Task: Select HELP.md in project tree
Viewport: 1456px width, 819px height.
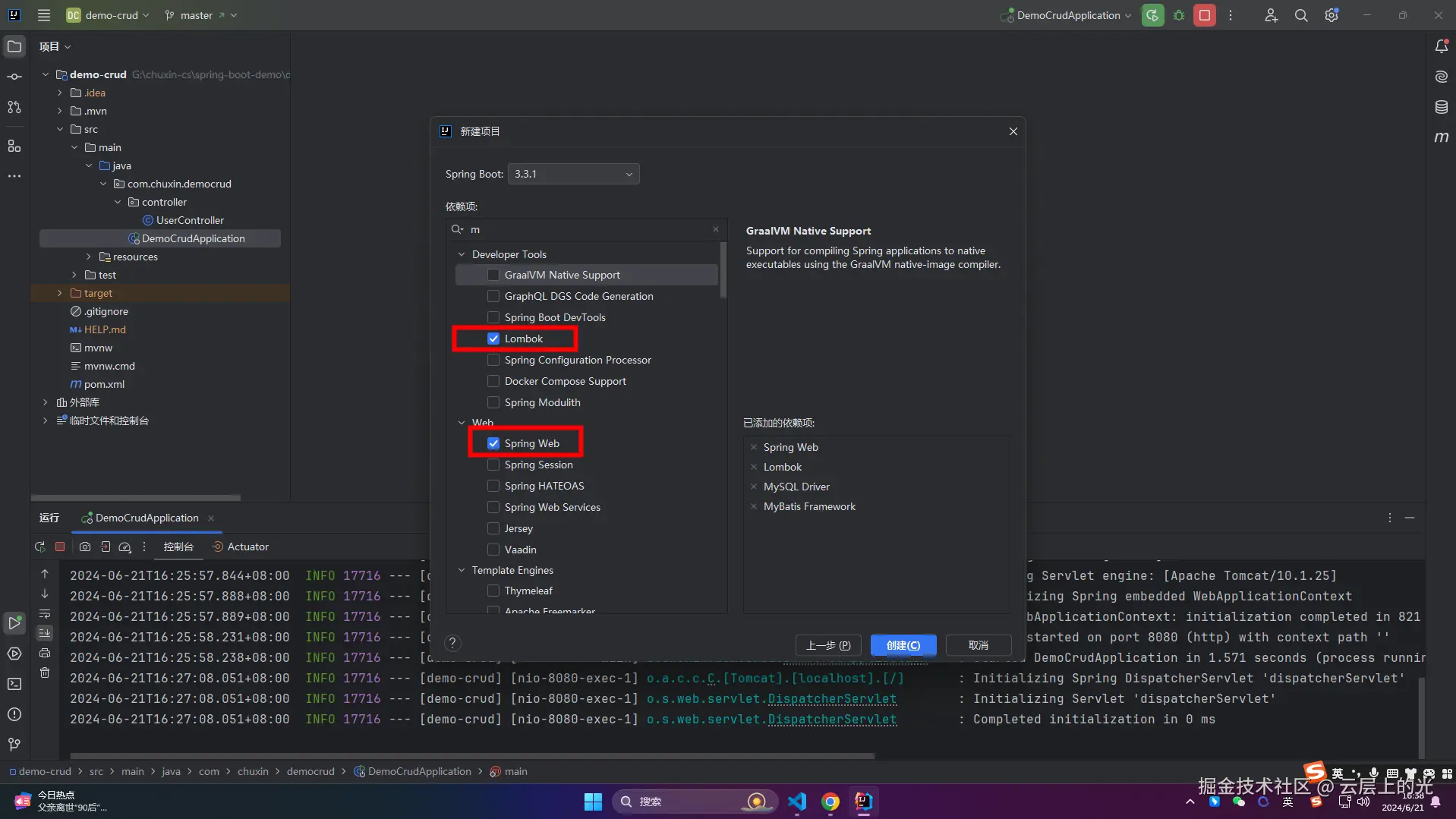Action: pos(105,329)
